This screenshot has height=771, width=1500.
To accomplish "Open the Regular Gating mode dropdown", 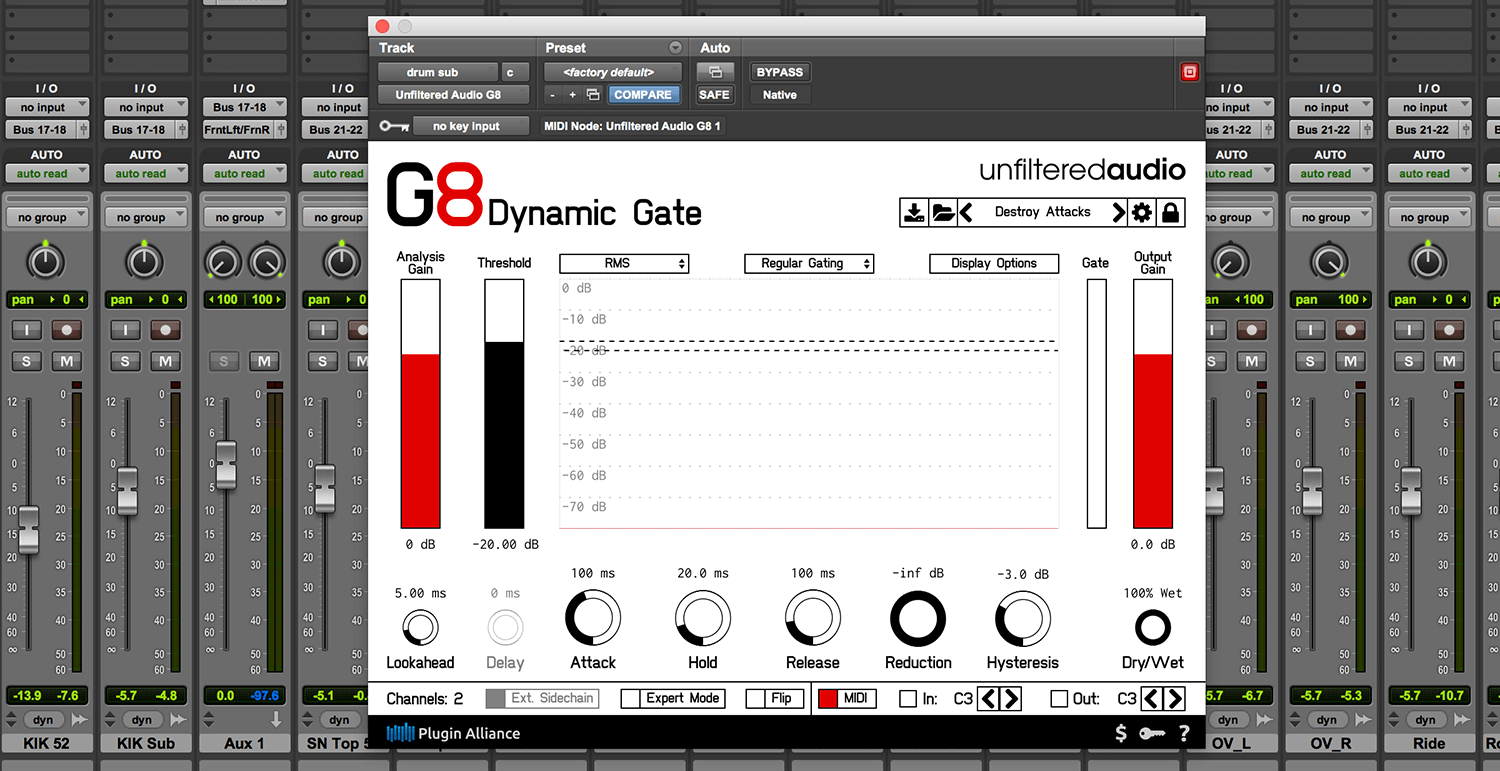I will pyautogui.click(x=810, y=263).
